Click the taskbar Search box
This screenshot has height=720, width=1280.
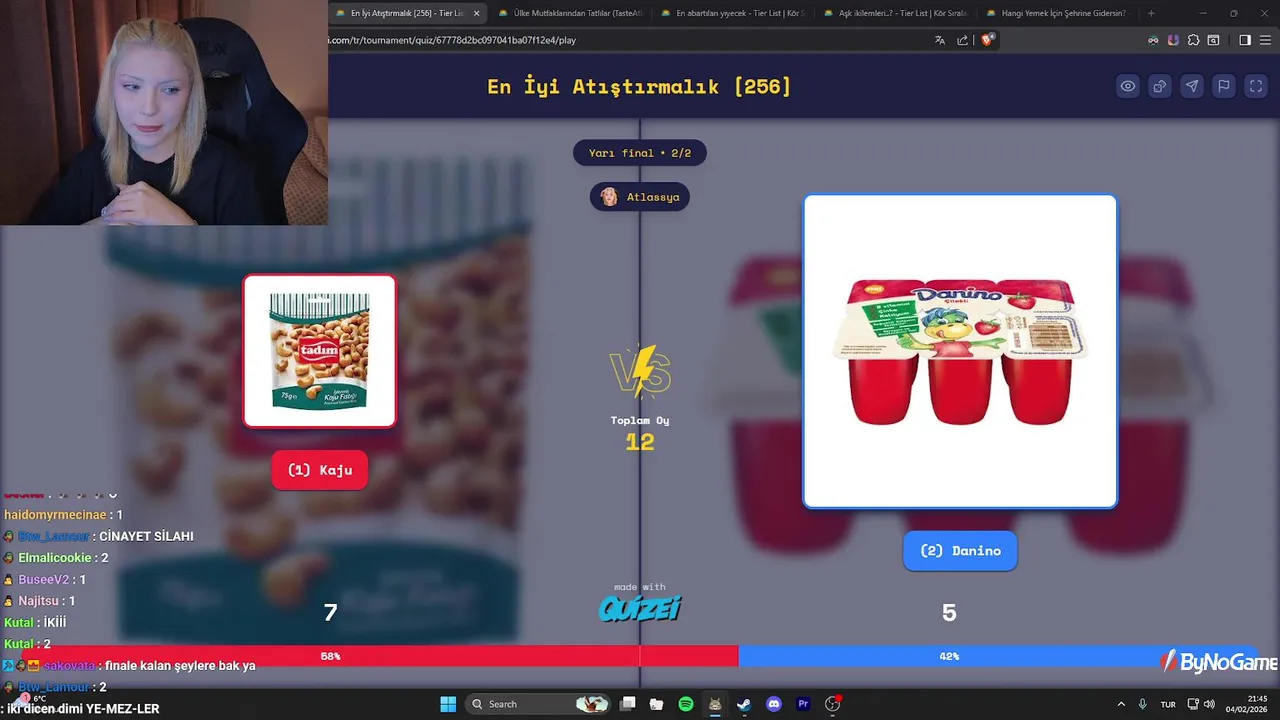pos(540,704)
